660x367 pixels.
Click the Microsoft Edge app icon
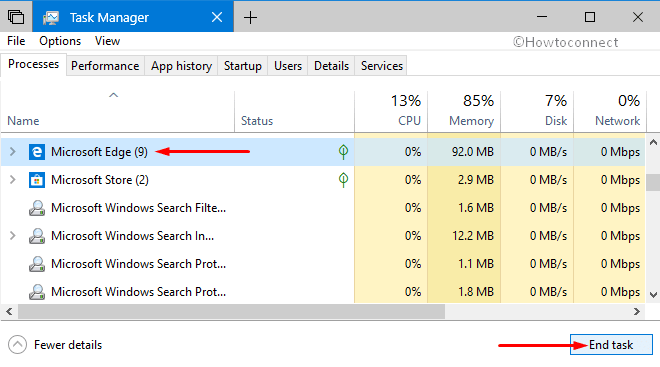(37, 152)
